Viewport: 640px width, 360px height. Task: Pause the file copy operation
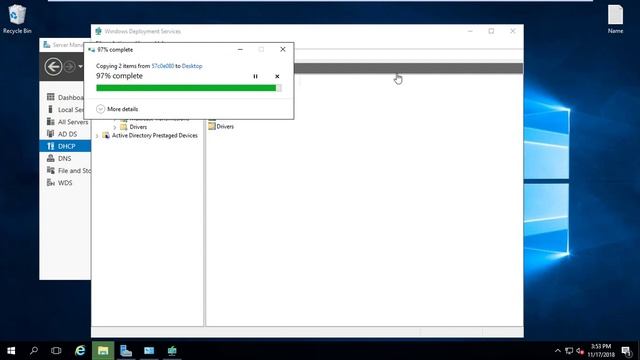[256, 76]
